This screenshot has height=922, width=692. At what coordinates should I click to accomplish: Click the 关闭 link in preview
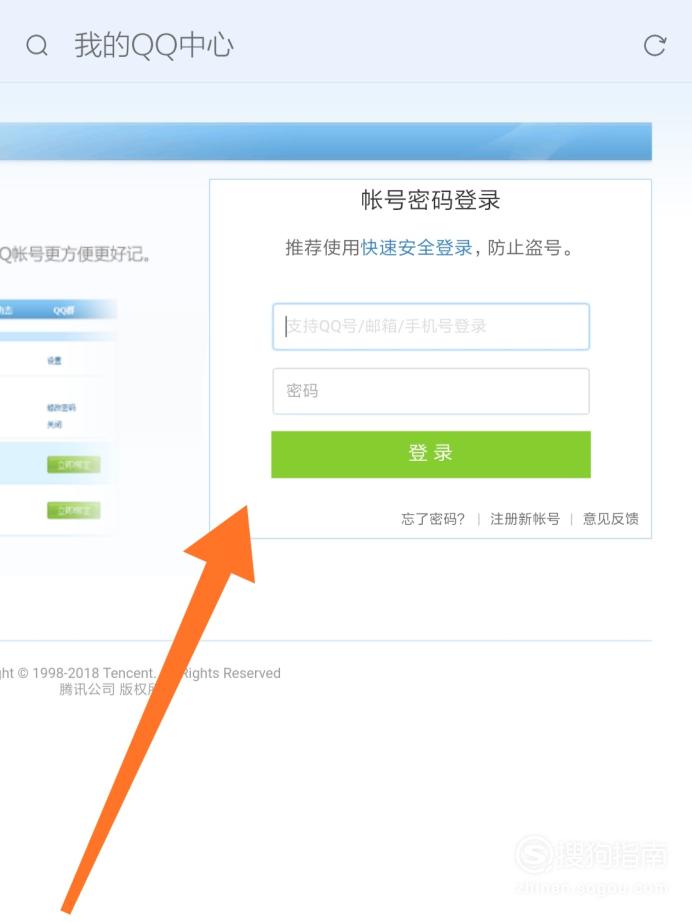tap(54, 424)
